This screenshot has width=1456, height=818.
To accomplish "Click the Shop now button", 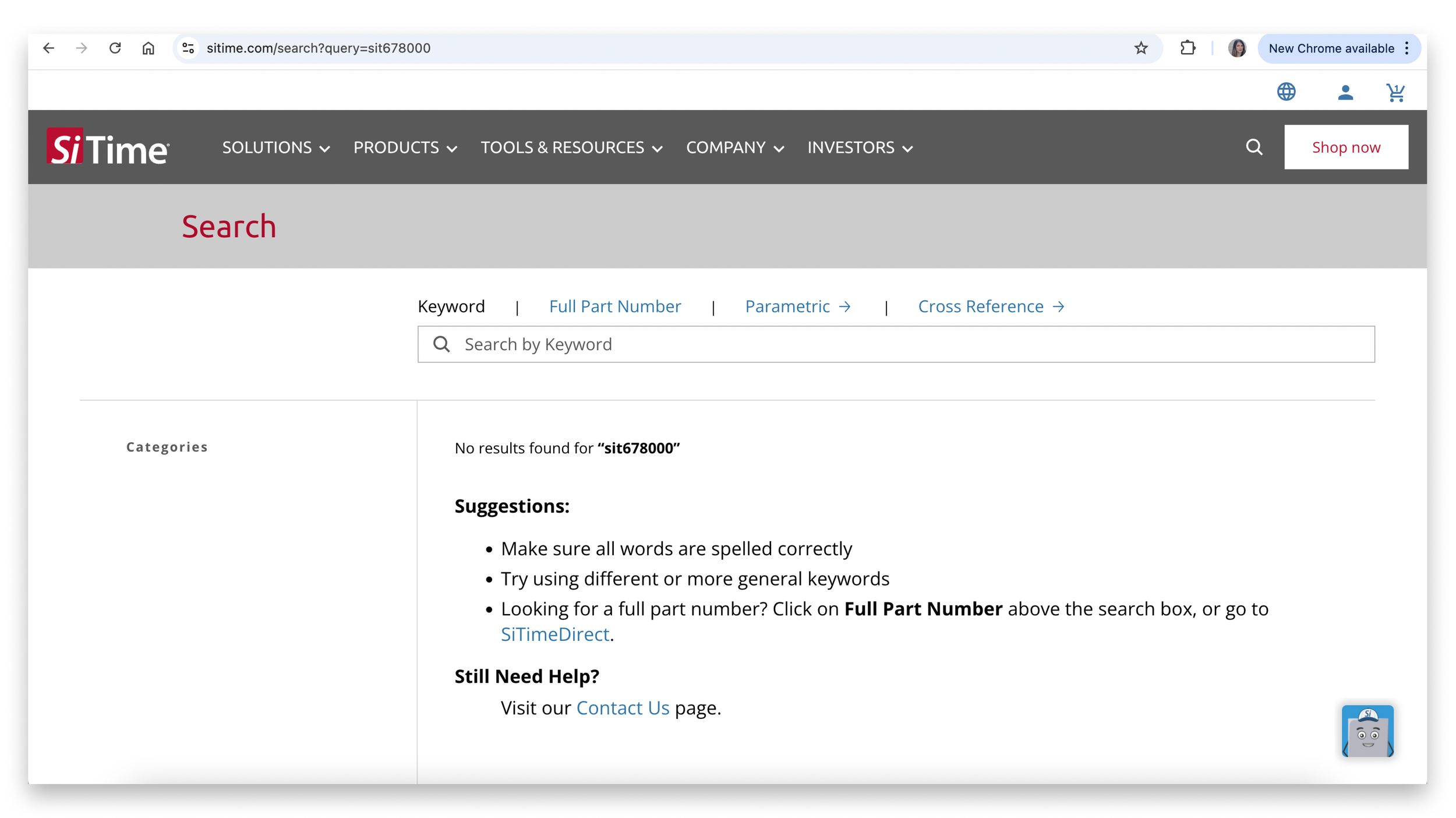I will [x=1345, y=147].
